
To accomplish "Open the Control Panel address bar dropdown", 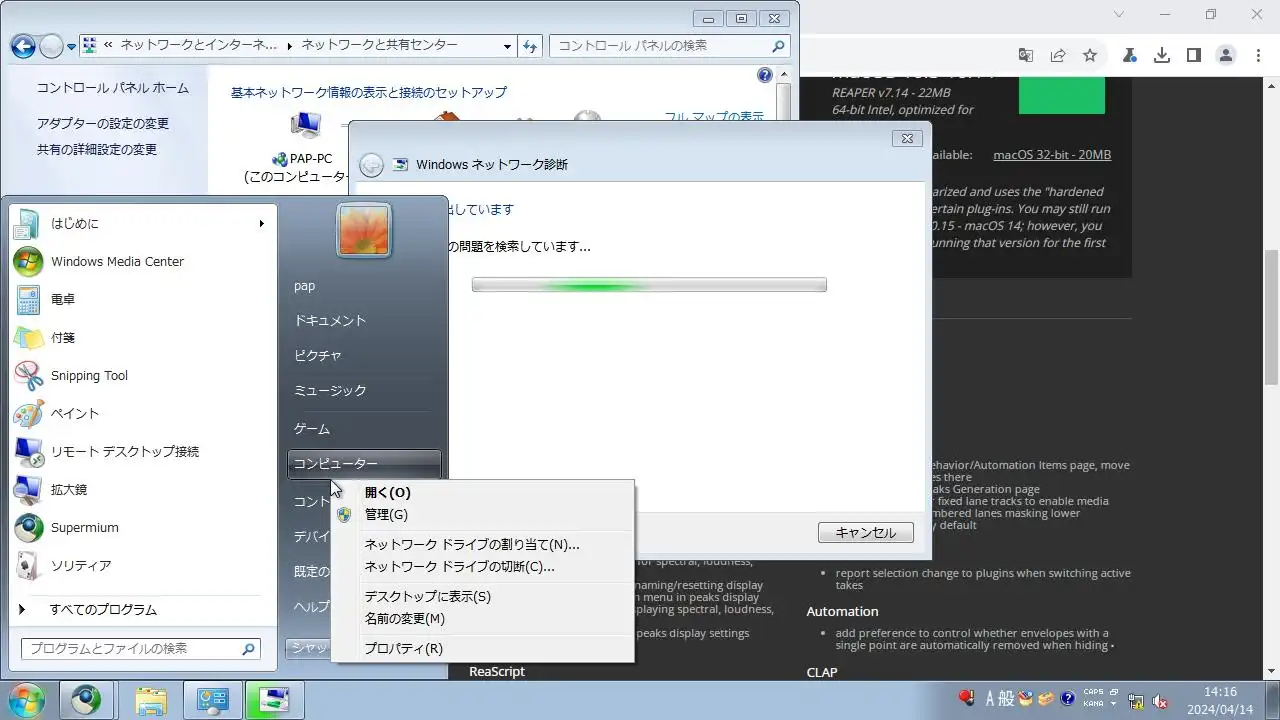I will (508, 46).
